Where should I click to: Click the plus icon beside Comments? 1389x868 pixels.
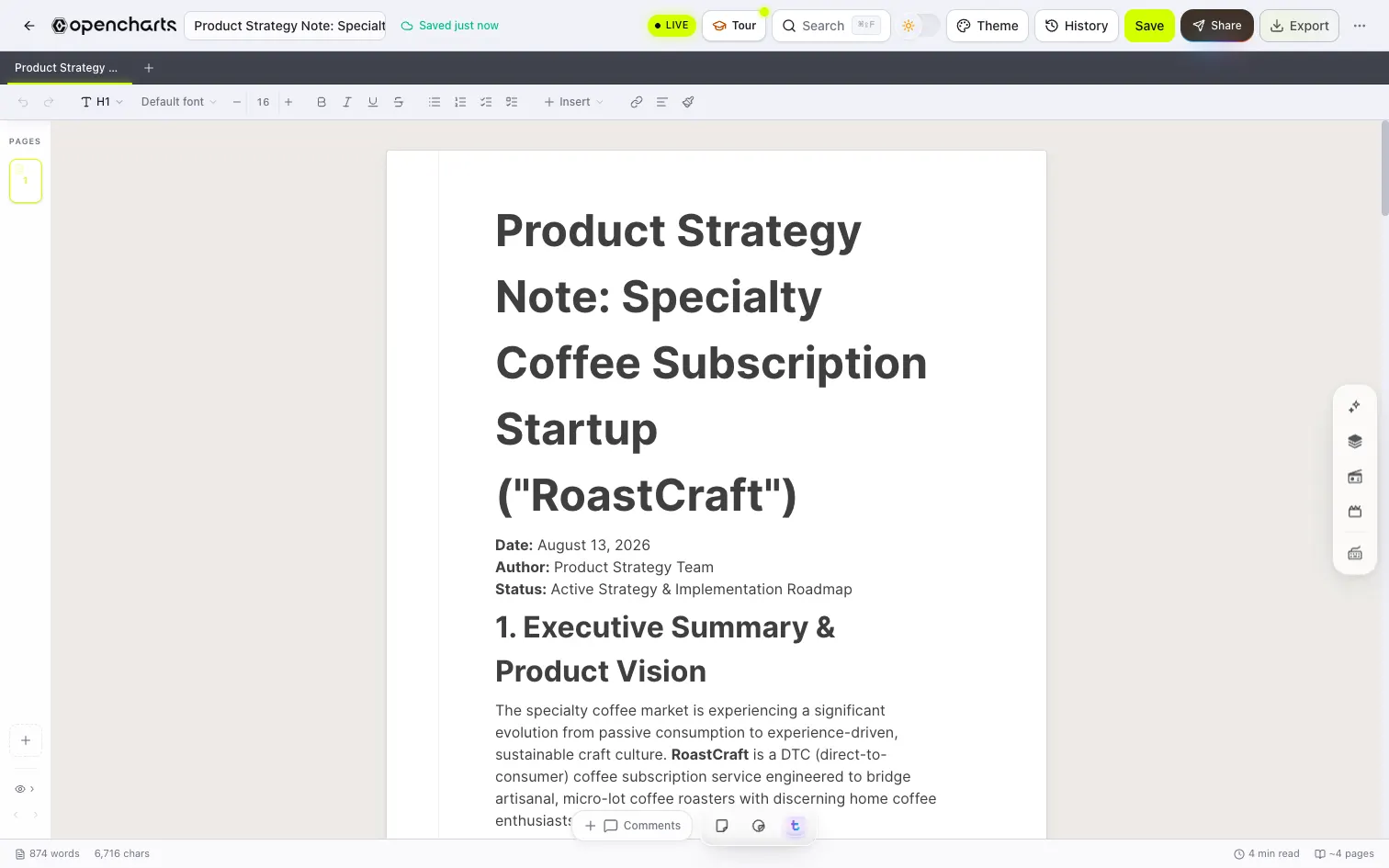(591, 826)
